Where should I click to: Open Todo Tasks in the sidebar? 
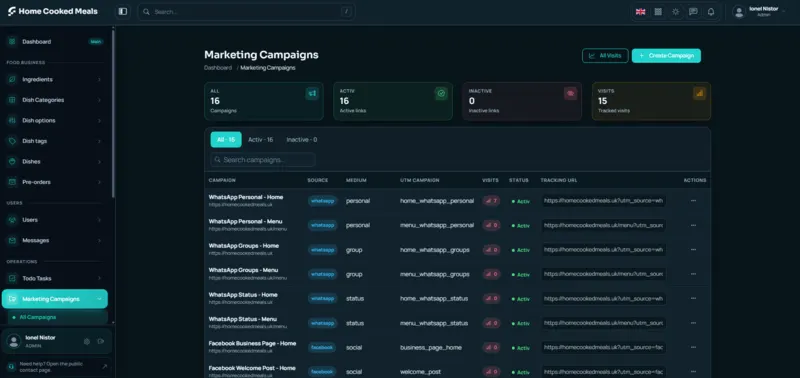55,279
